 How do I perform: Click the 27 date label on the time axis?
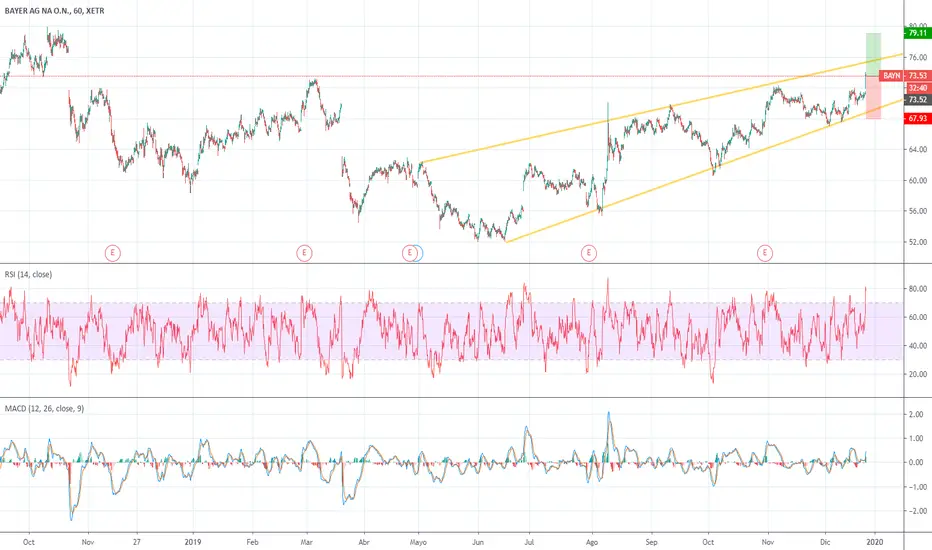137,542
